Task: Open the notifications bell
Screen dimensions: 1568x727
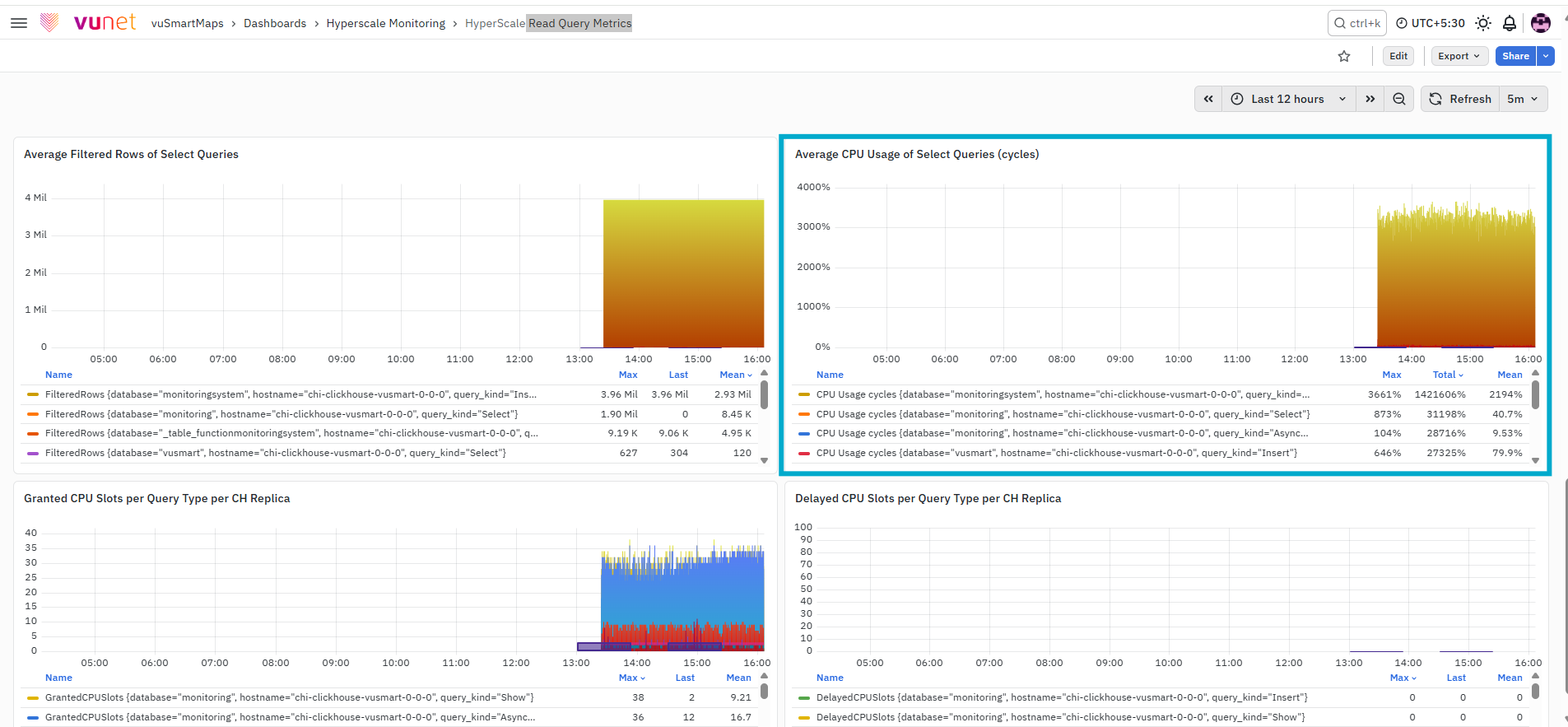Action: (x=1510, y=23)
